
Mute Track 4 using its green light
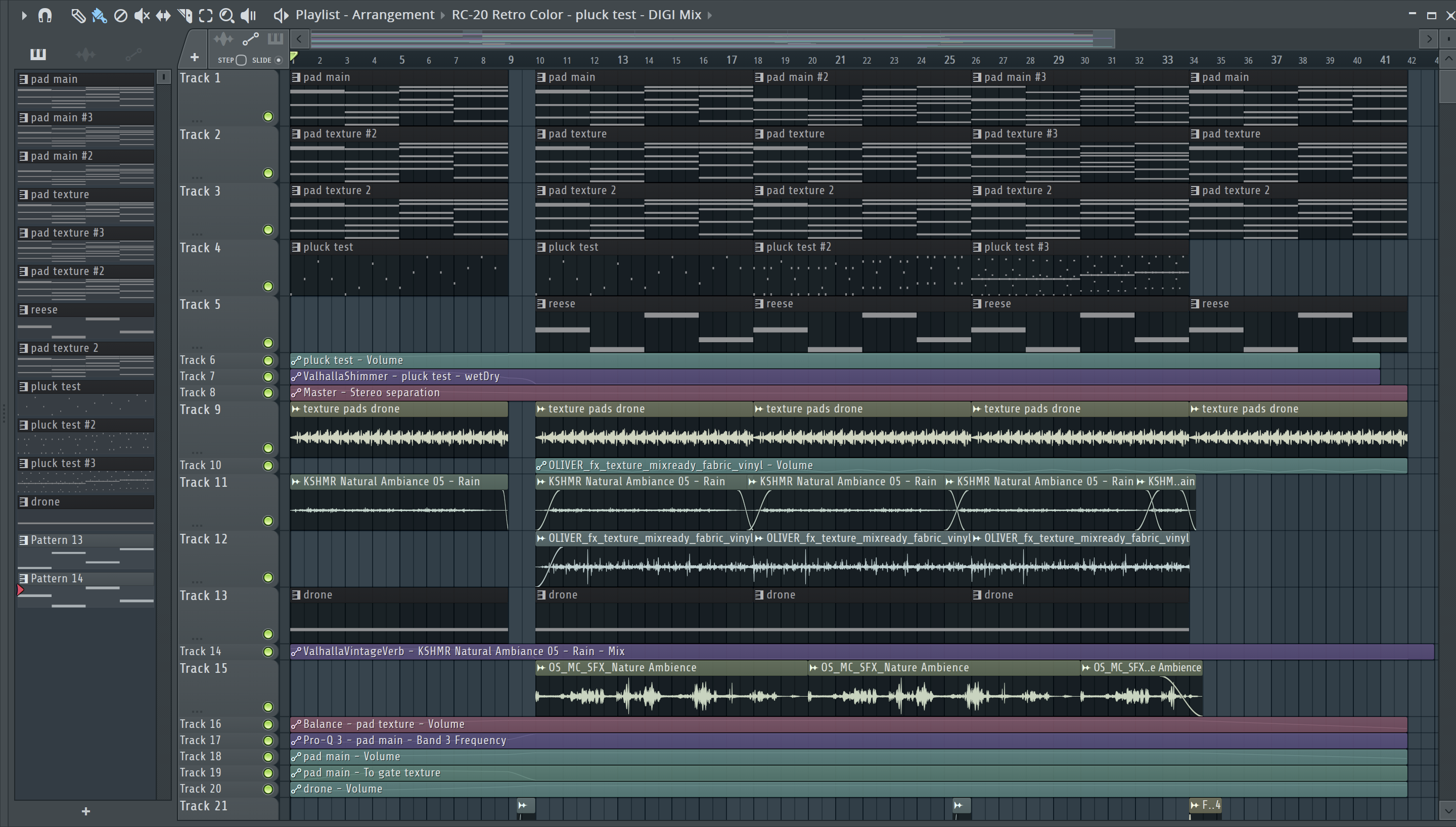268,286
